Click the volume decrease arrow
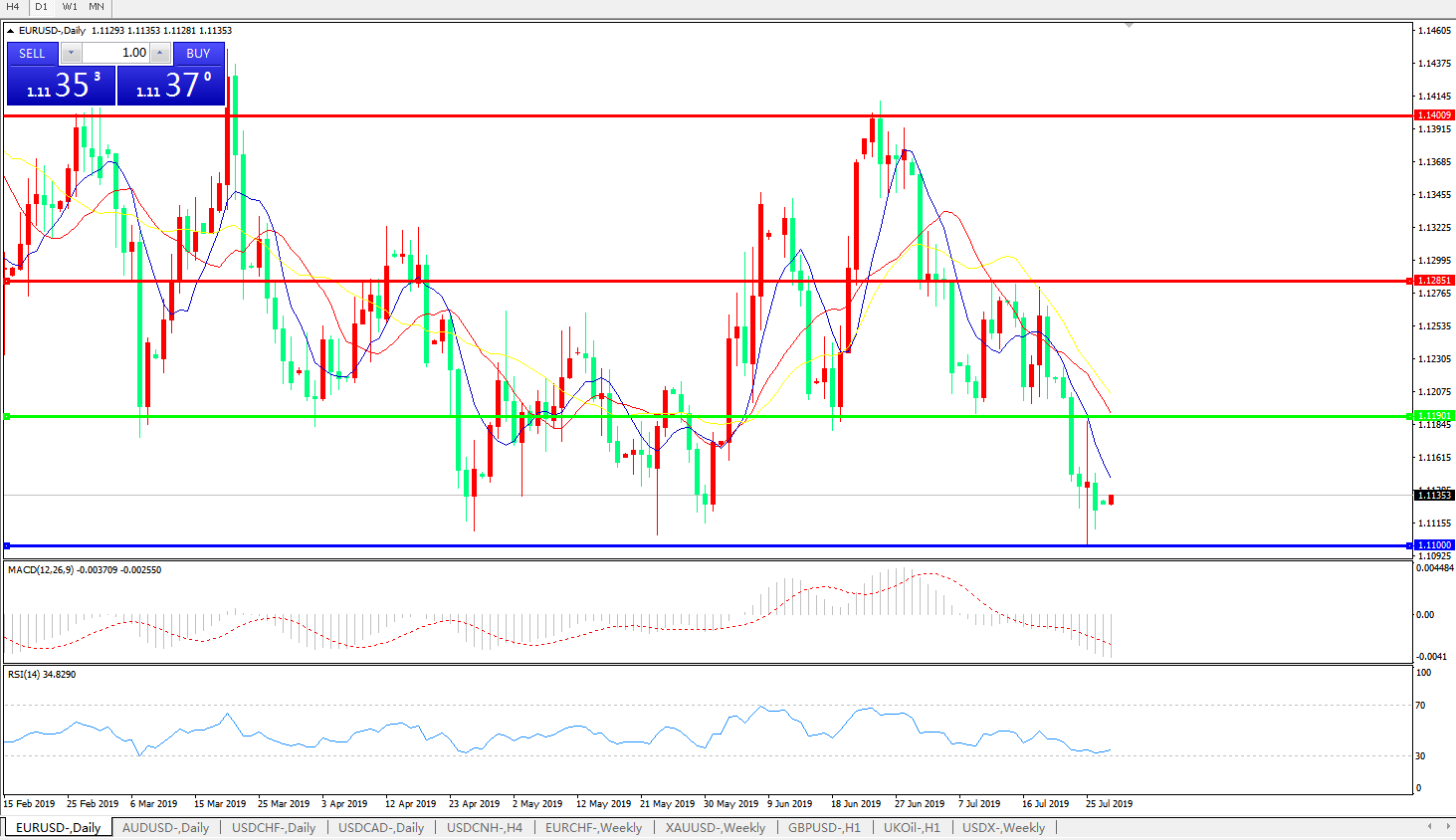 tap(72, 53)
